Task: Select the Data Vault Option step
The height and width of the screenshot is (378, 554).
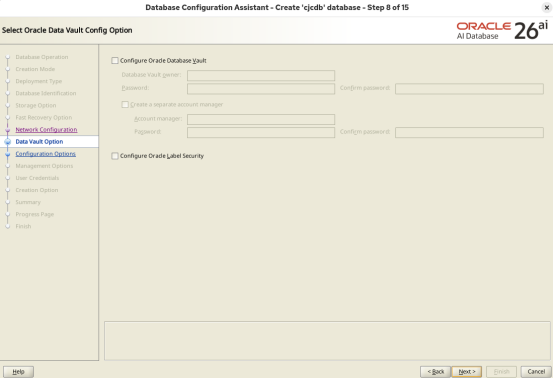Action: click(x=39, y=142)
